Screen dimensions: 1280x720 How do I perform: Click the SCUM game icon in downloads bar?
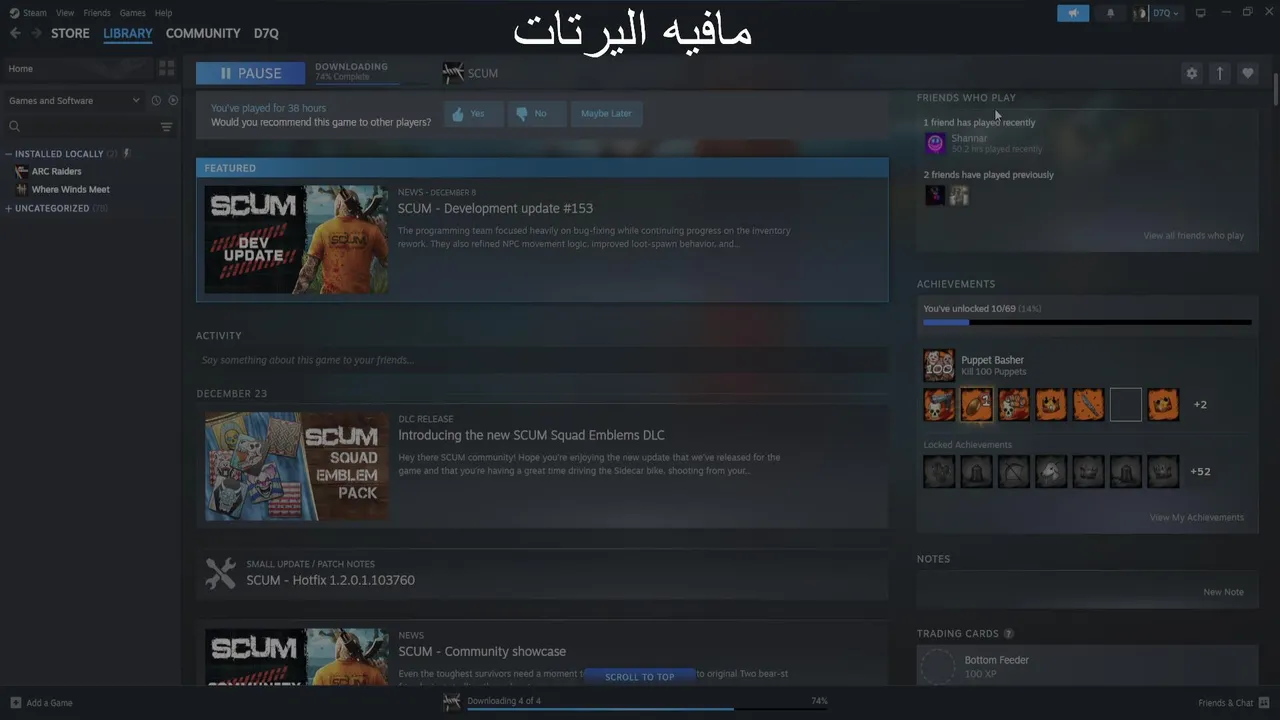click(452, 701)
